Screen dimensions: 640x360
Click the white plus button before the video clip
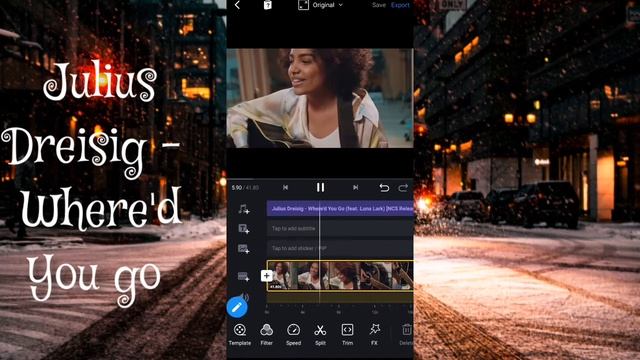coord(267,276)
